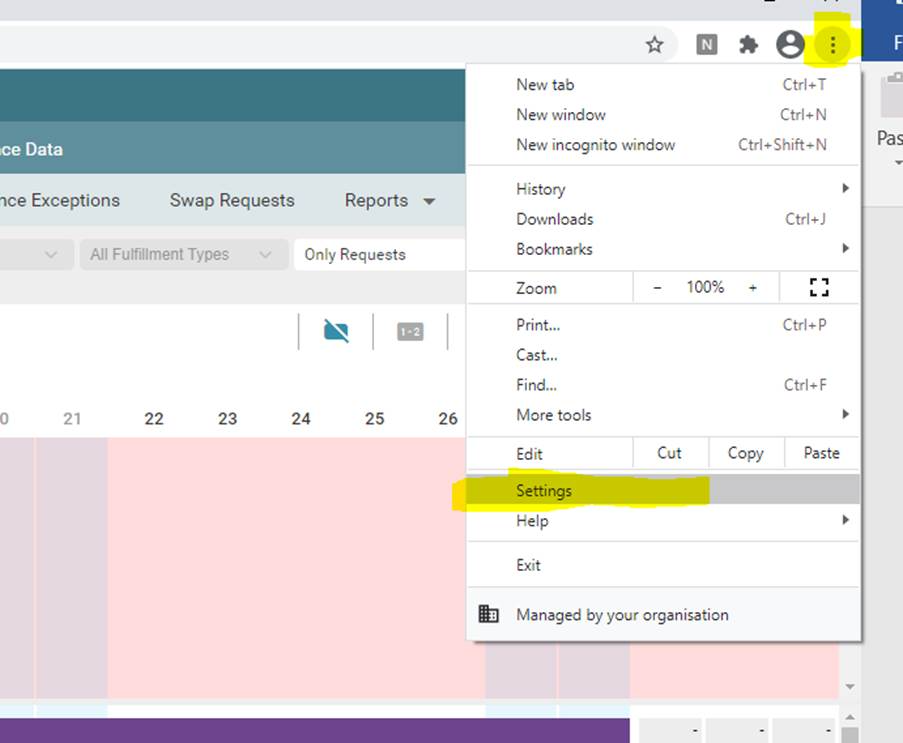Viewport: 903px width, 743px height.
Task: Click Managed by your organisation
Action: (x=622, y=615)
